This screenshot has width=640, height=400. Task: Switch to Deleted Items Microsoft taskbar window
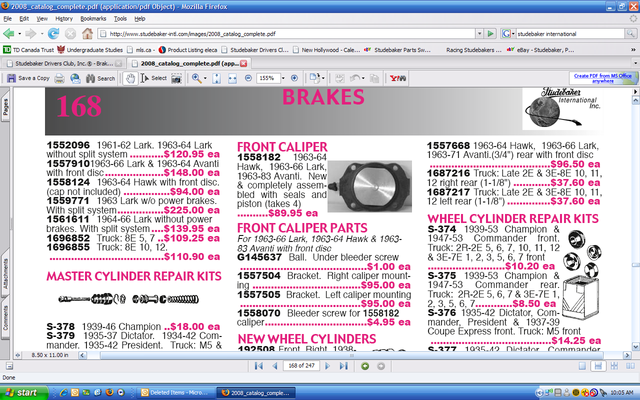point(175,393)
